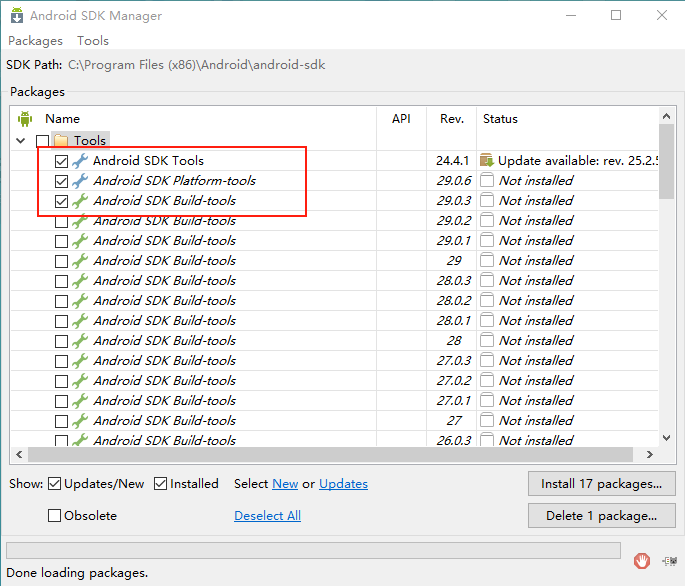Screen dimensions: 685x586
Task: Click wrench icon of Build-tools rev 28.0.1
Action: tap(80, 321)
